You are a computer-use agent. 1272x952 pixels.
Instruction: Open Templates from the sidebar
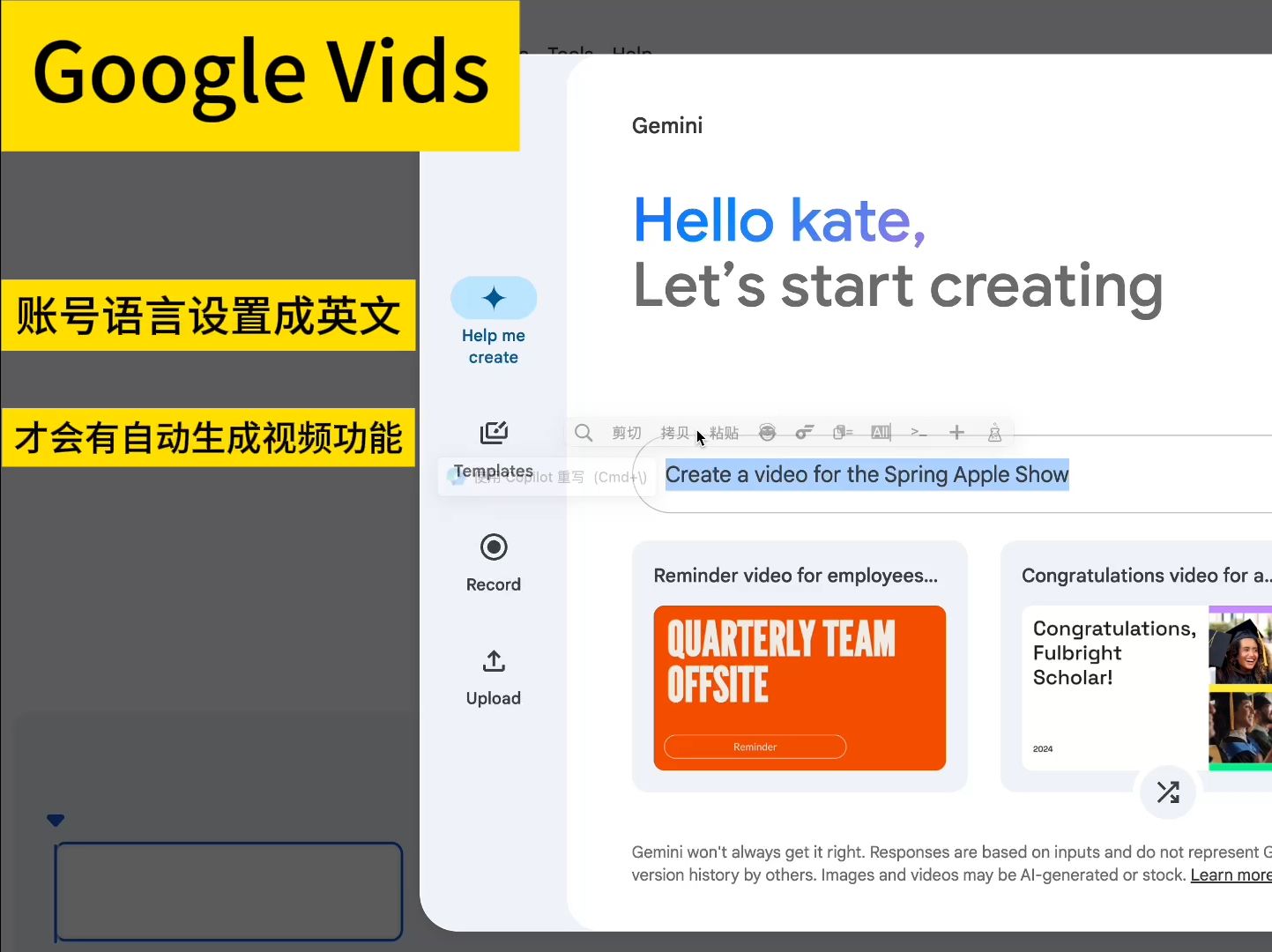tap(493, 450)
